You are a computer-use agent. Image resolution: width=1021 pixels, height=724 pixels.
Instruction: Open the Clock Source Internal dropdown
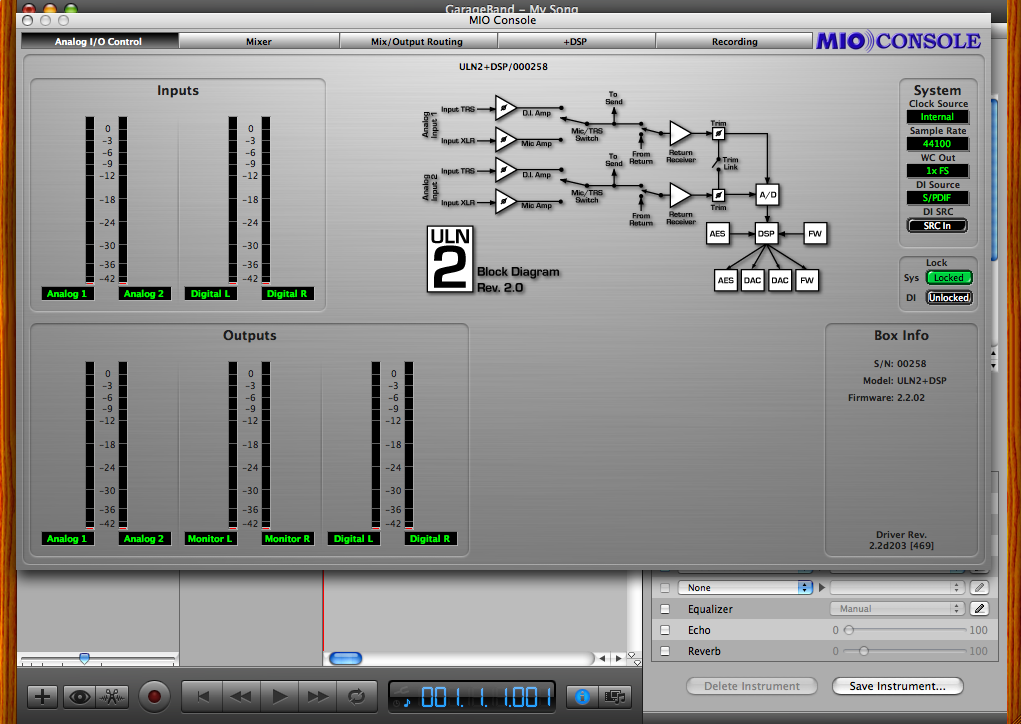click(x=937, y=117)
